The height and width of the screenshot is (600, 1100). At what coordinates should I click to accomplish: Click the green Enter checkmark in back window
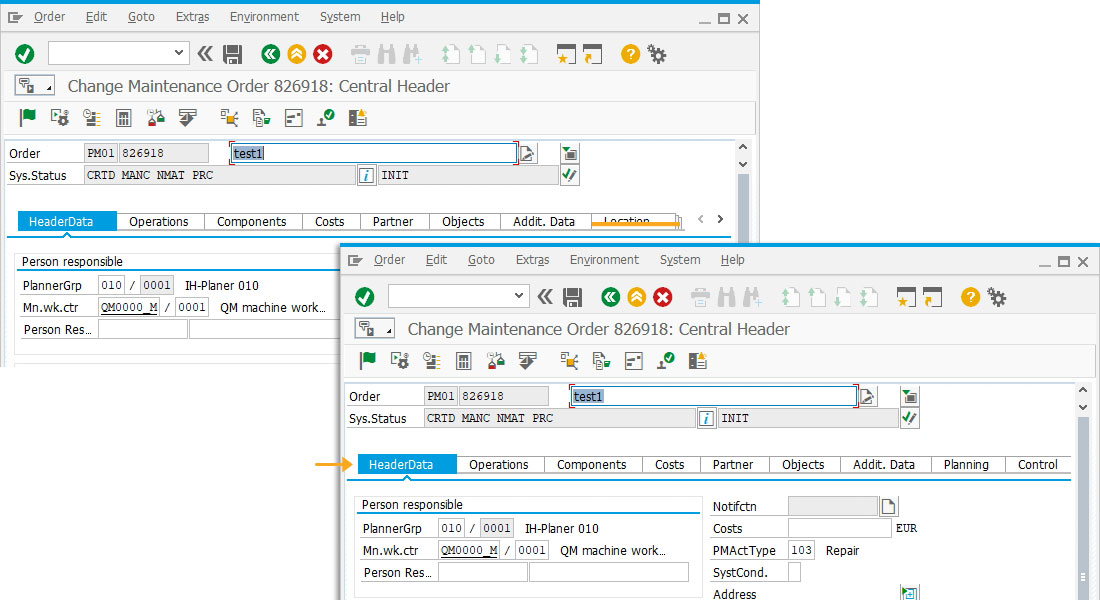pyautogui.click(x=25, y=54)
